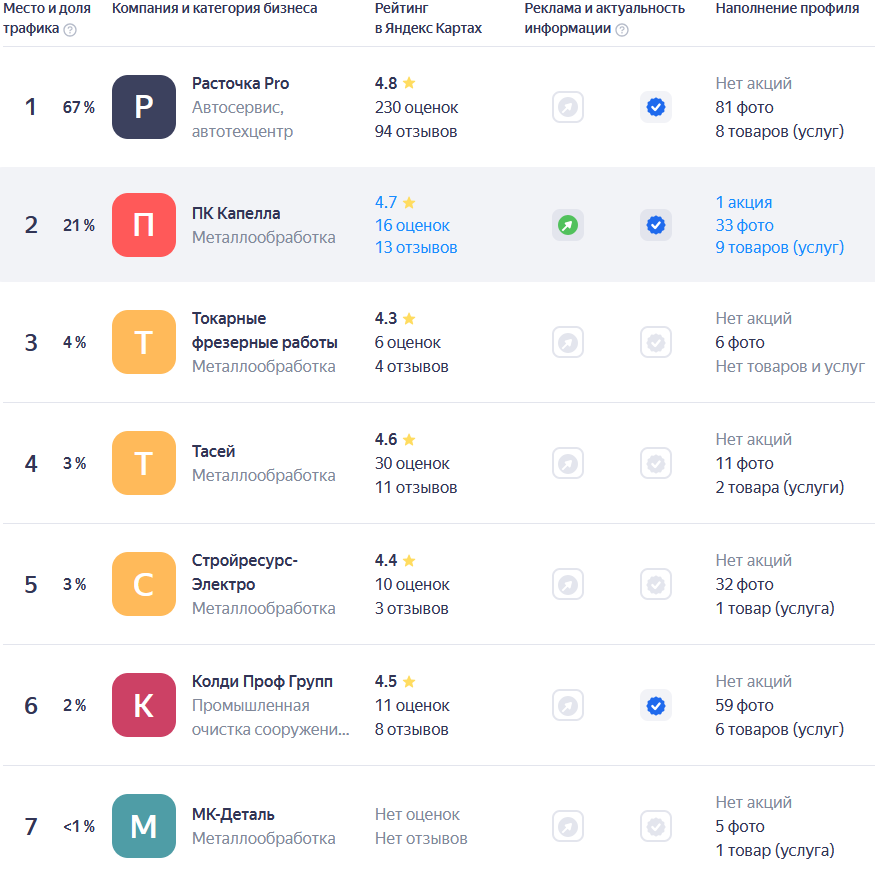This screenshot has width=875, height=870.
Task: Open the '16 оценок' link for ПК Капелла
Action: [412, 226]
